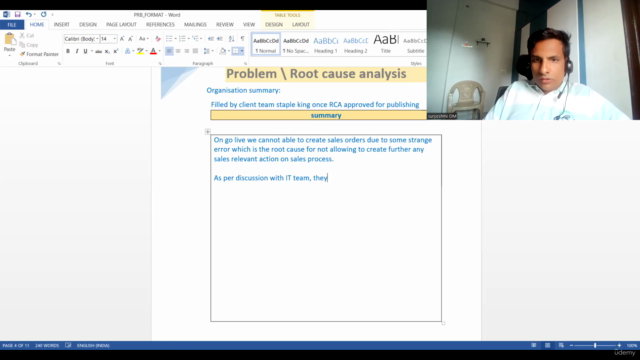Screen dimensions: 640x360
Task: Toggle italic formatting
Action: point(77,51)
